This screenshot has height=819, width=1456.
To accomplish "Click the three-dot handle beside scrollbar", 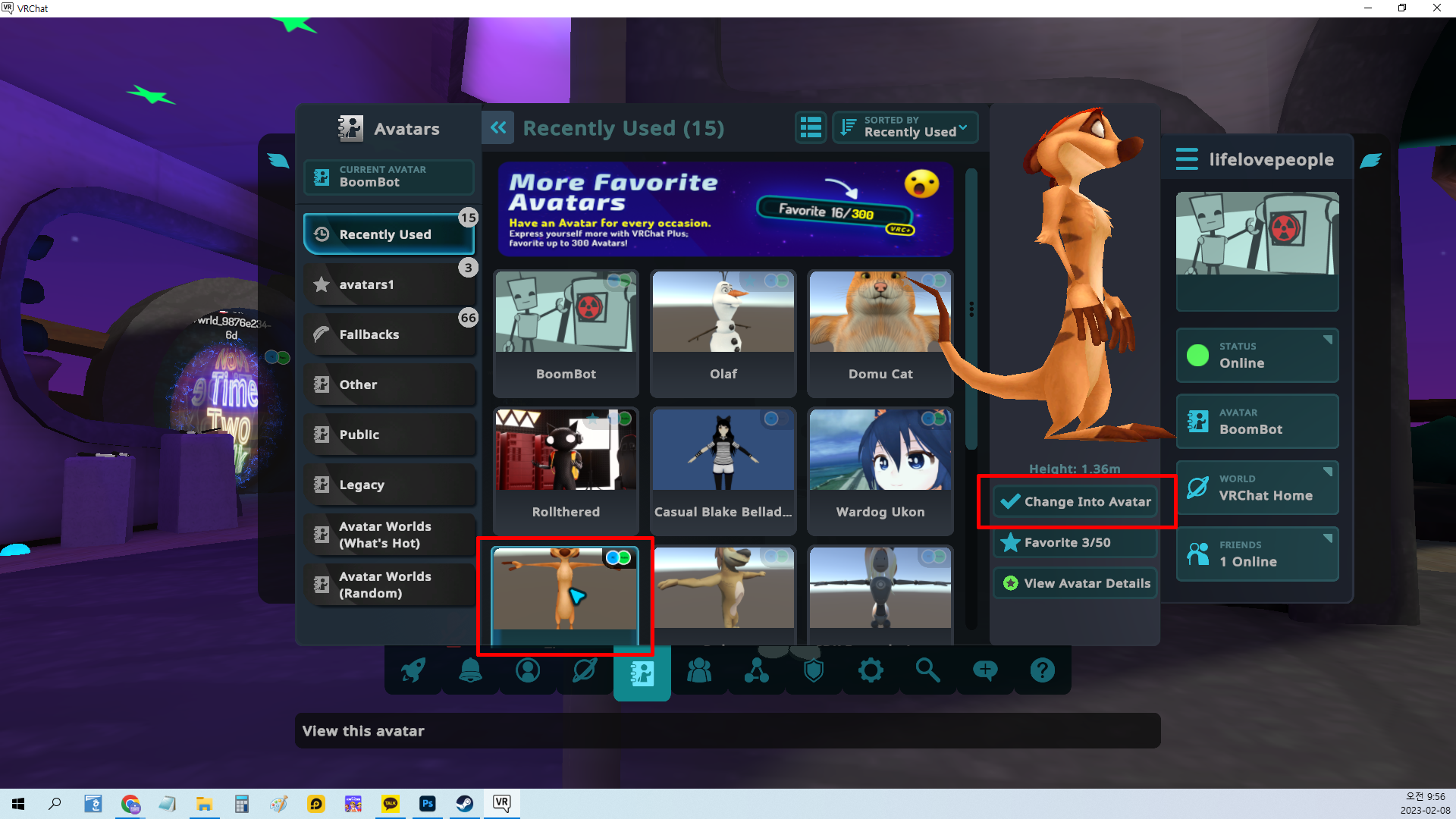I will point(971,310).
